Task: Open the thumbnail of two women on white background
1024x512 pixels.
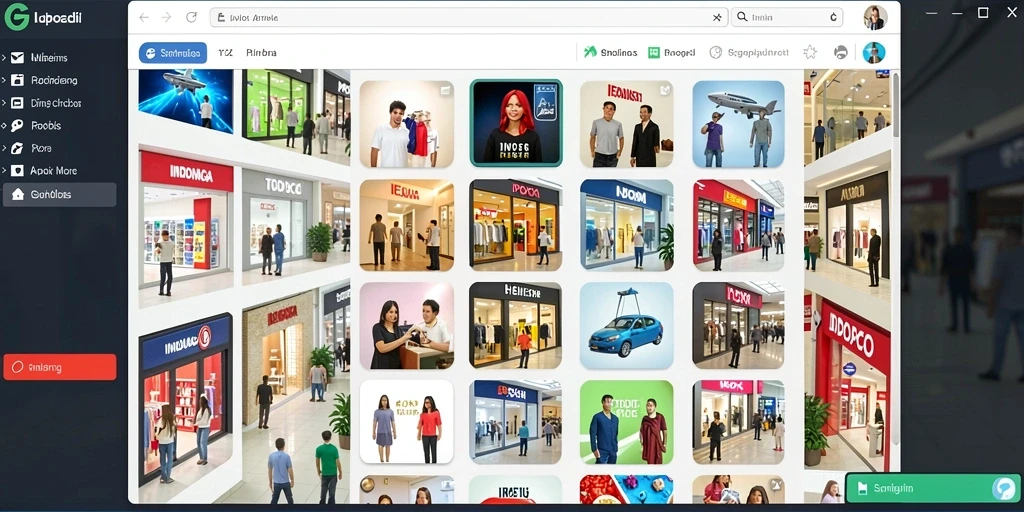Action: pyautogui.click(x=406, y=422)
